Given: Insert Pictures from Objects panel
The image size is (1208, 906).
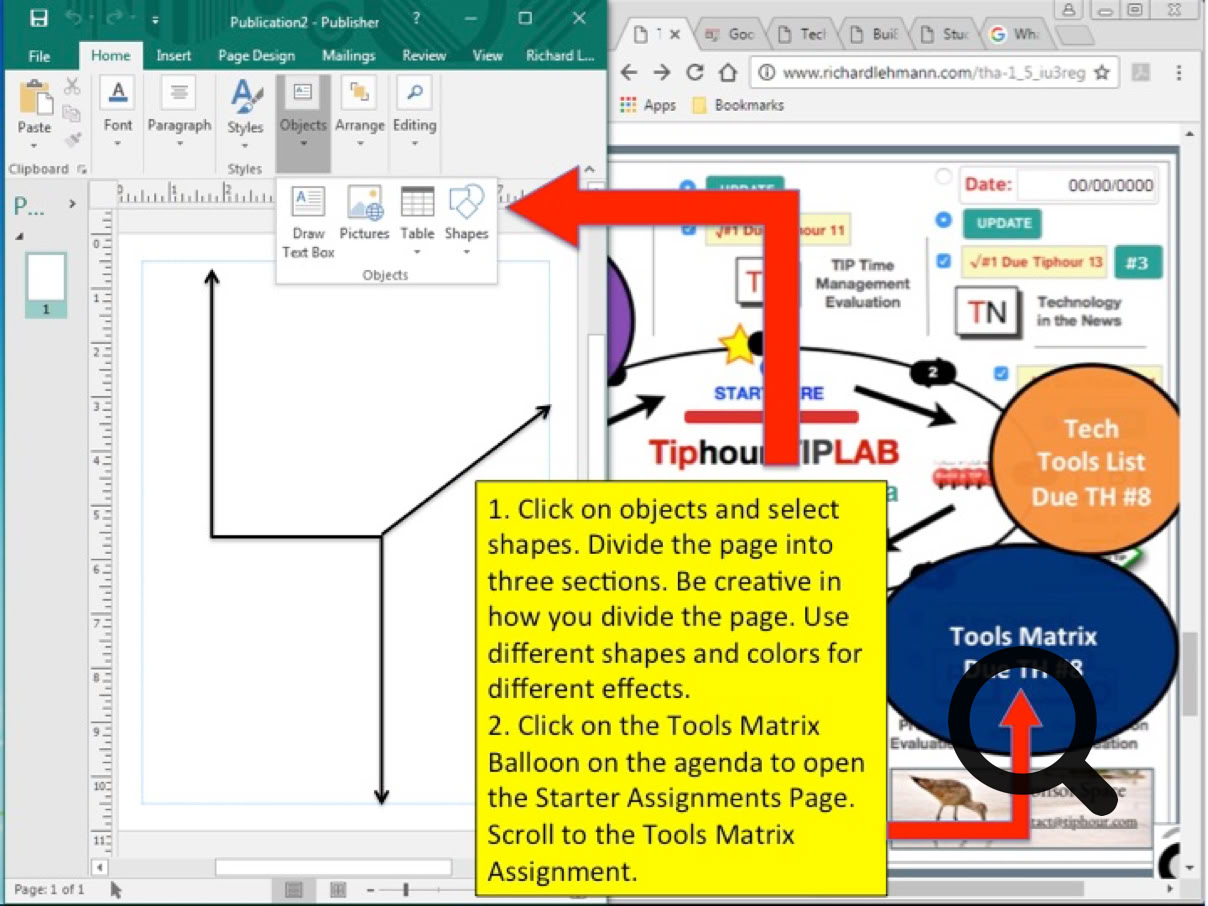Looking at the screenshot, I should click(x=364, y=215).
